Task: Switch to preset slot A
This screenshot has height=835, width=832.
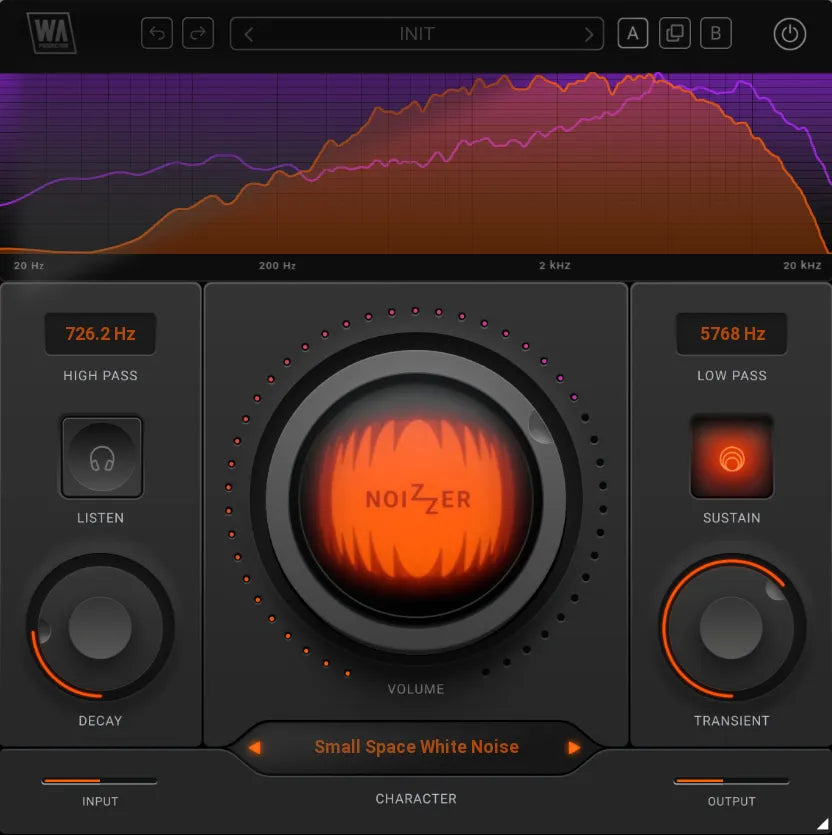Action: click(x=632, y=34)
